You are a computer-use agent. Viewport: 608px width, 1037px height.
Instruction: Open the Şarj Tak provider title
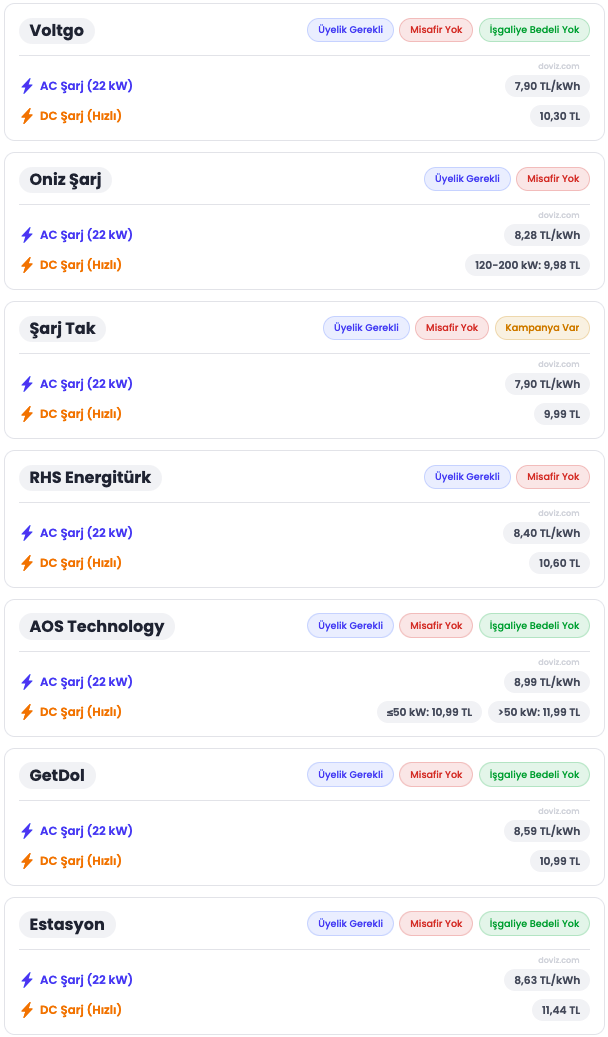pos(62,328)
